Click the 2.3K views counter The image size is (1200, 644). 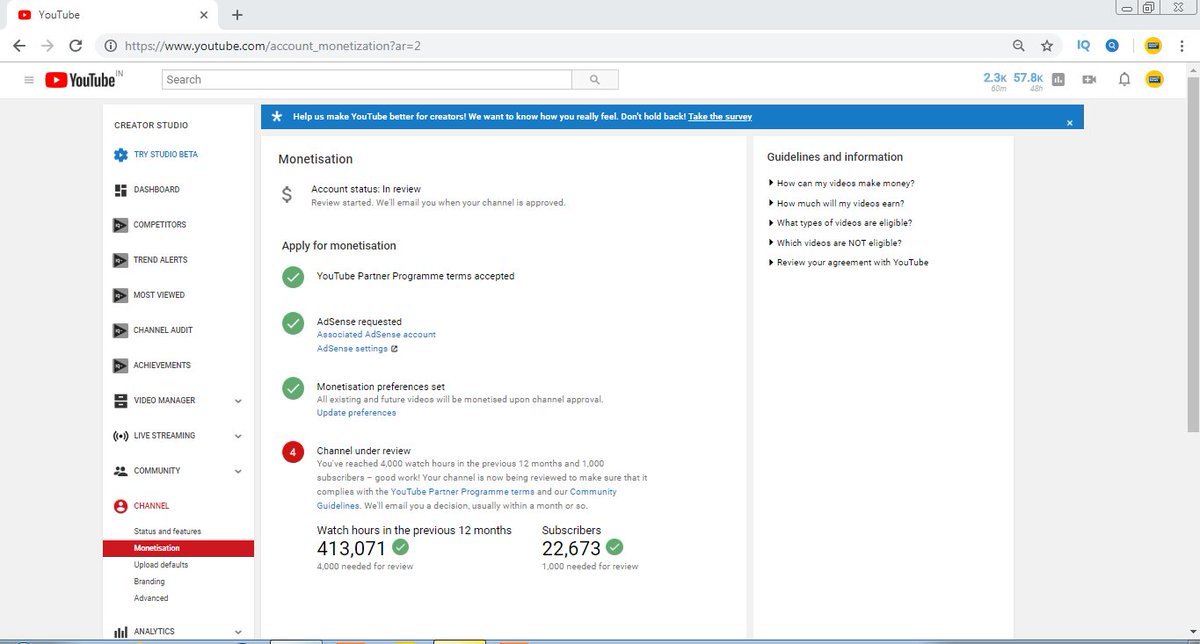coord(995,81)
